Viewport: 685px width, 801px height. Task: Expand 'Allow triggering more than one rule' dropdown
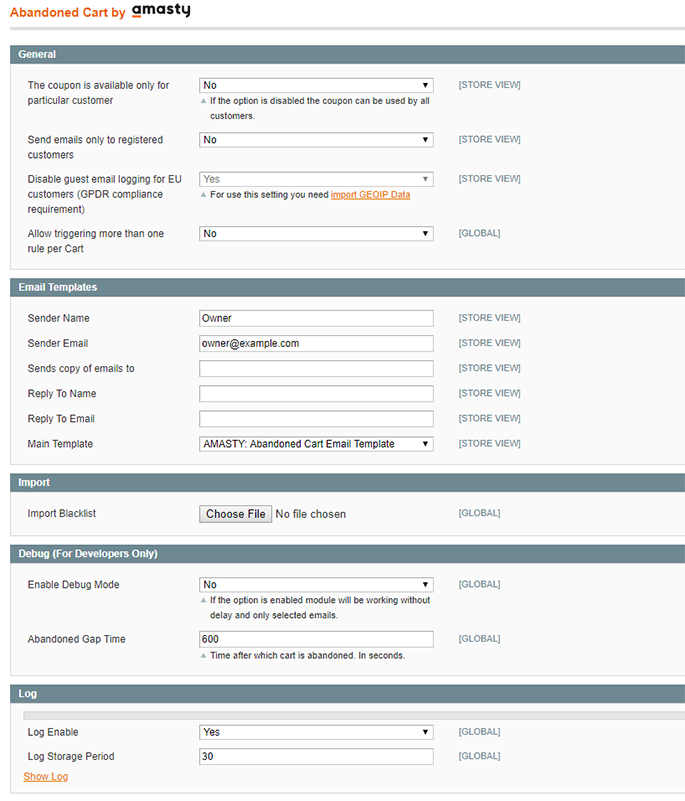316,234
